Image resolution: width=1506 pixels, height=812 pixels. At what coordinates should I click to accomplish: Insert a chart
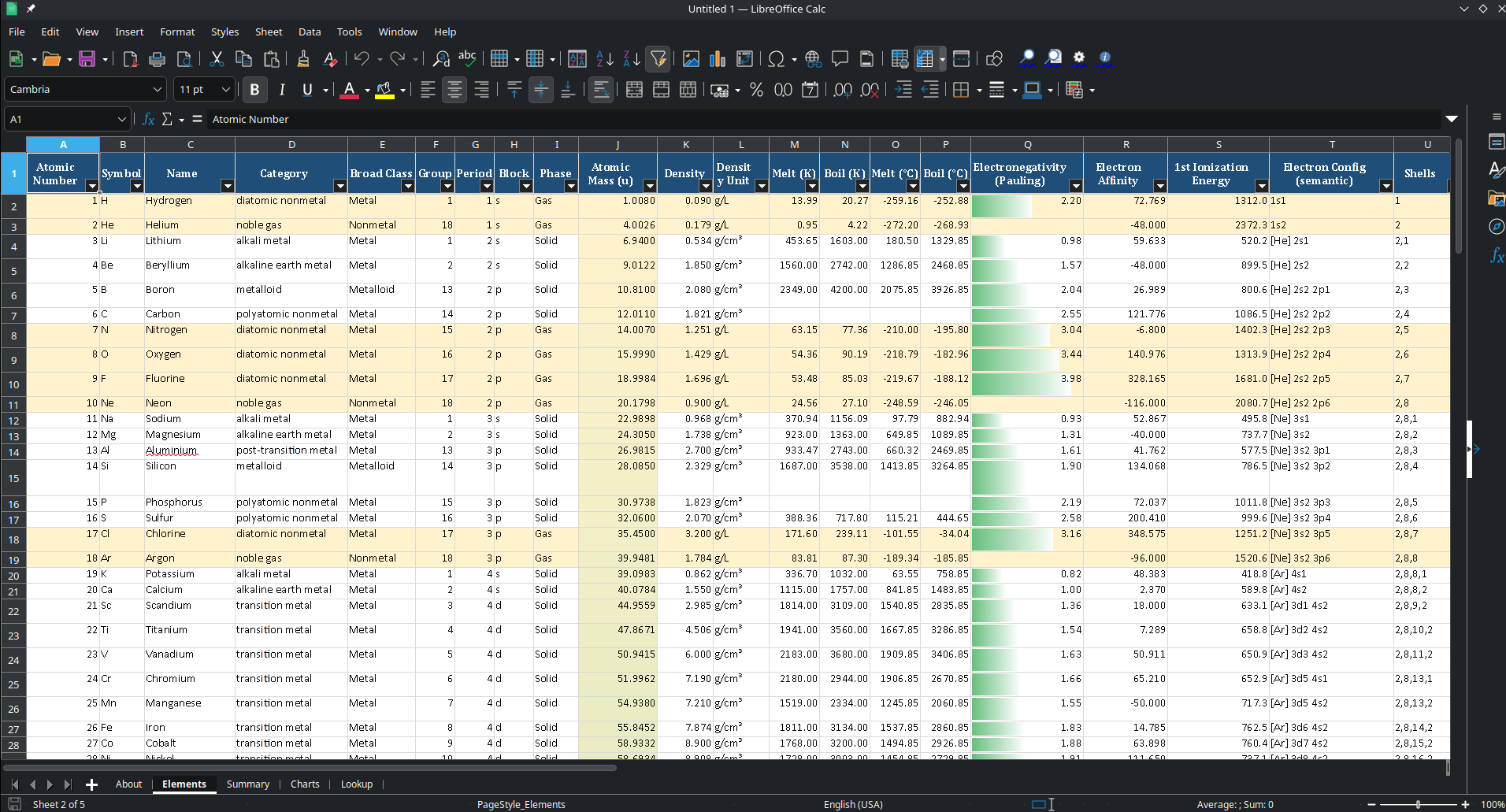click(x=715, y=59)
